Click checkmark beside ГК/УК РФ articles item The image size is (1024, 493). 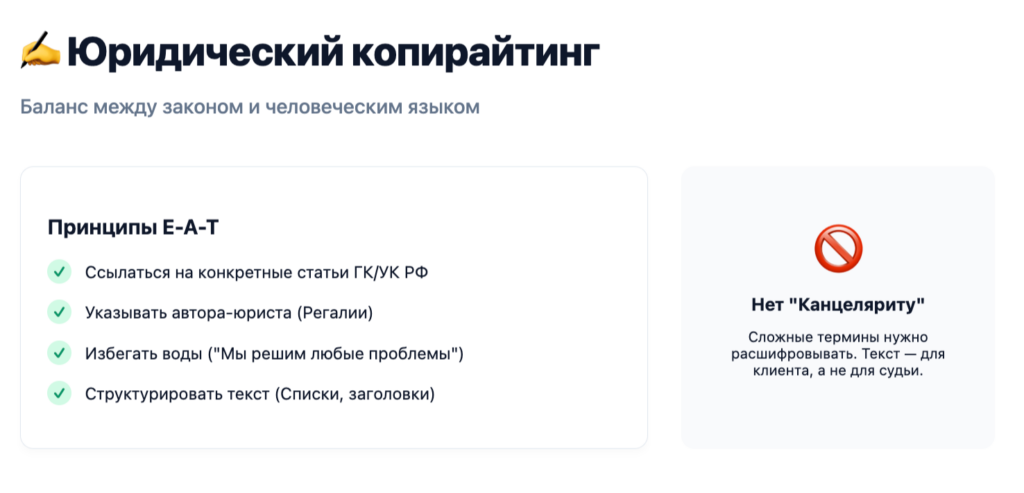click(x=59, y=272)
